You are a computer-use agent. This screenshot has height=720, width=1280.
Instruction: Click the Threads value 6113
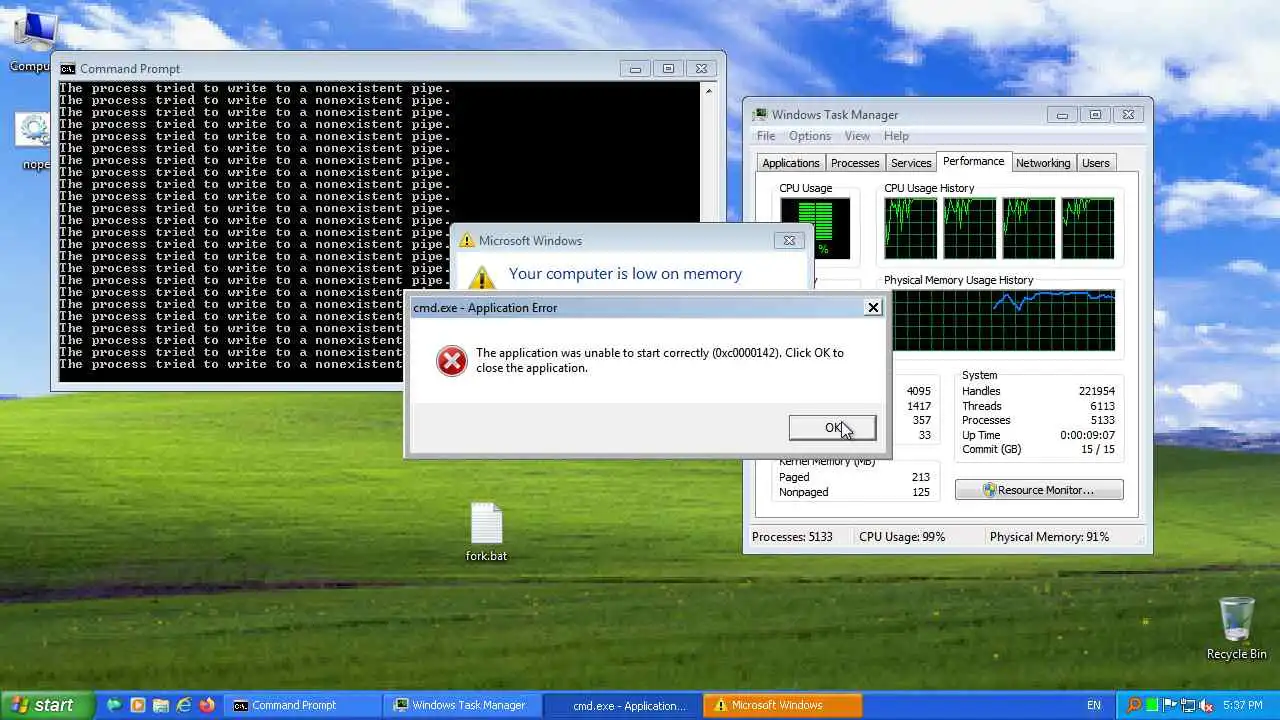(x=1102, y=406)
